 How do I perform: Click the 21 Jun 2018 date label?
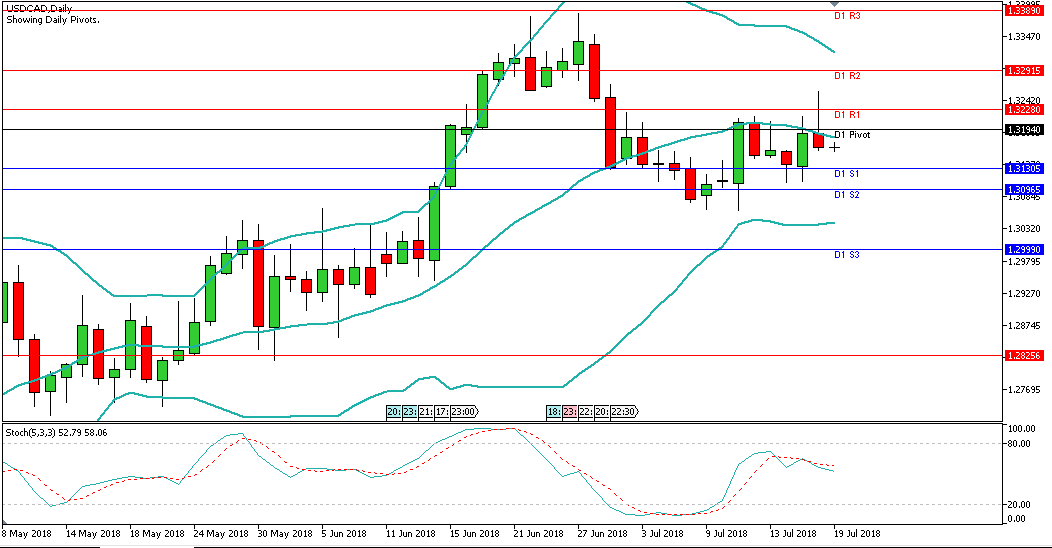click(x=538, y=534)
